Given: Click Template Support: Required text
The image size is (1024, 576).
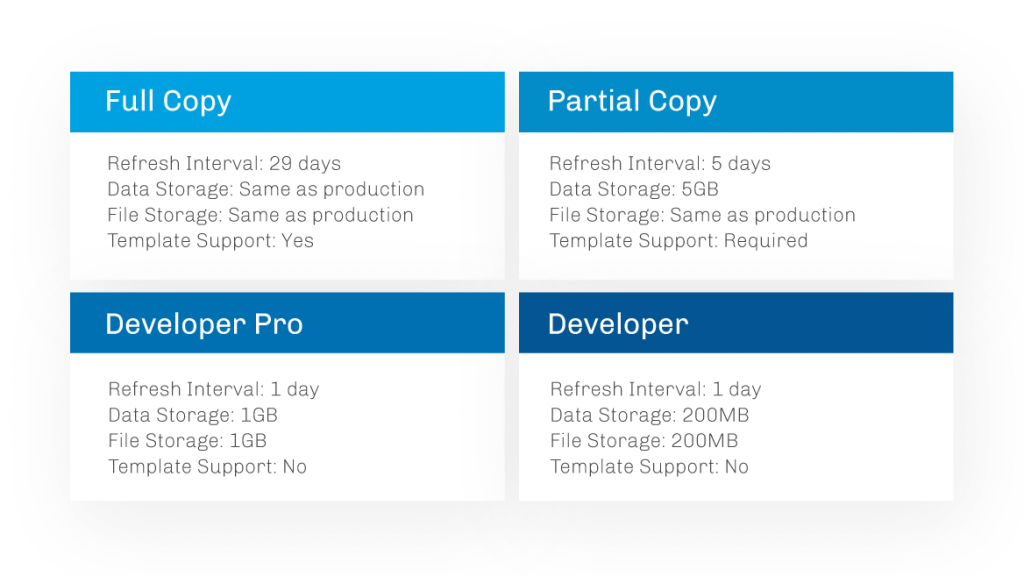Looking at the screenshot, I should 678,240.
